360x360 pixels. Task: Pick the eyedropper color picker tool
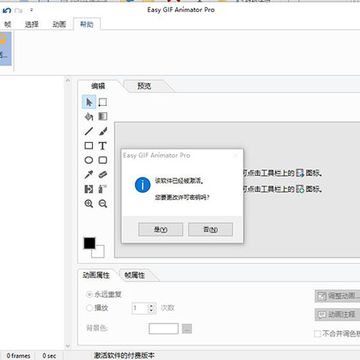coord(89,175)
